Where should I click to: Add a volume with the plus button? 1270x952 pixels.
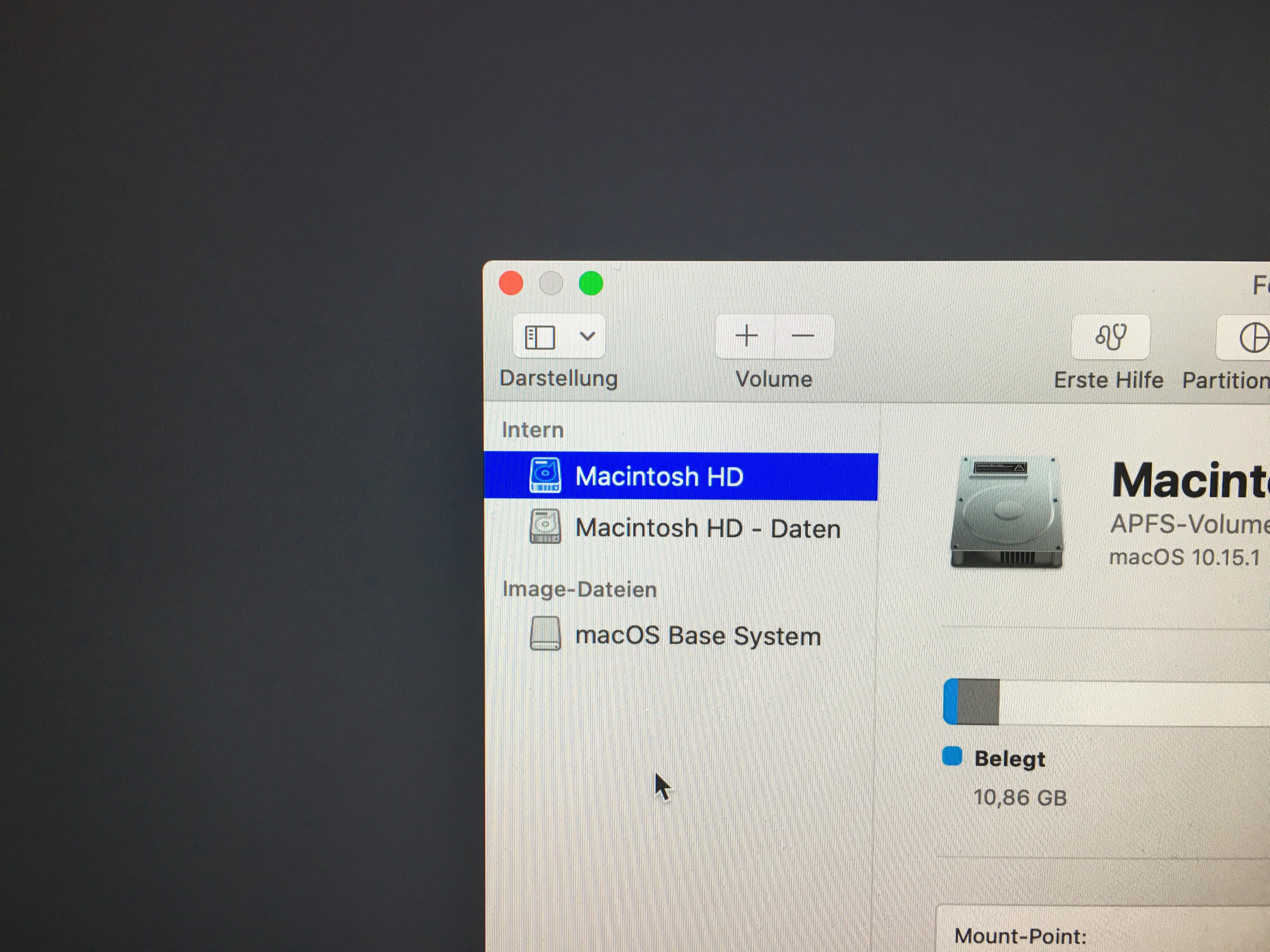[747, 336]
